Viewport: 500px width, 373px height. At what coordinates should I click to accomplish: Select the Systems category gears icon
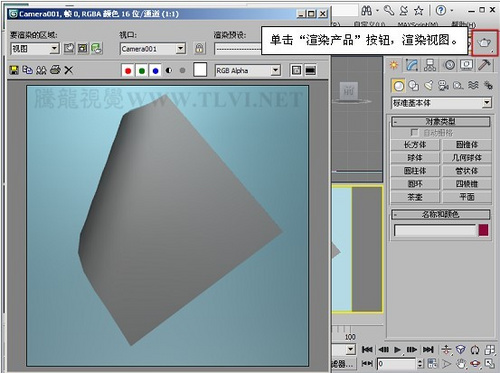point(488,86)
